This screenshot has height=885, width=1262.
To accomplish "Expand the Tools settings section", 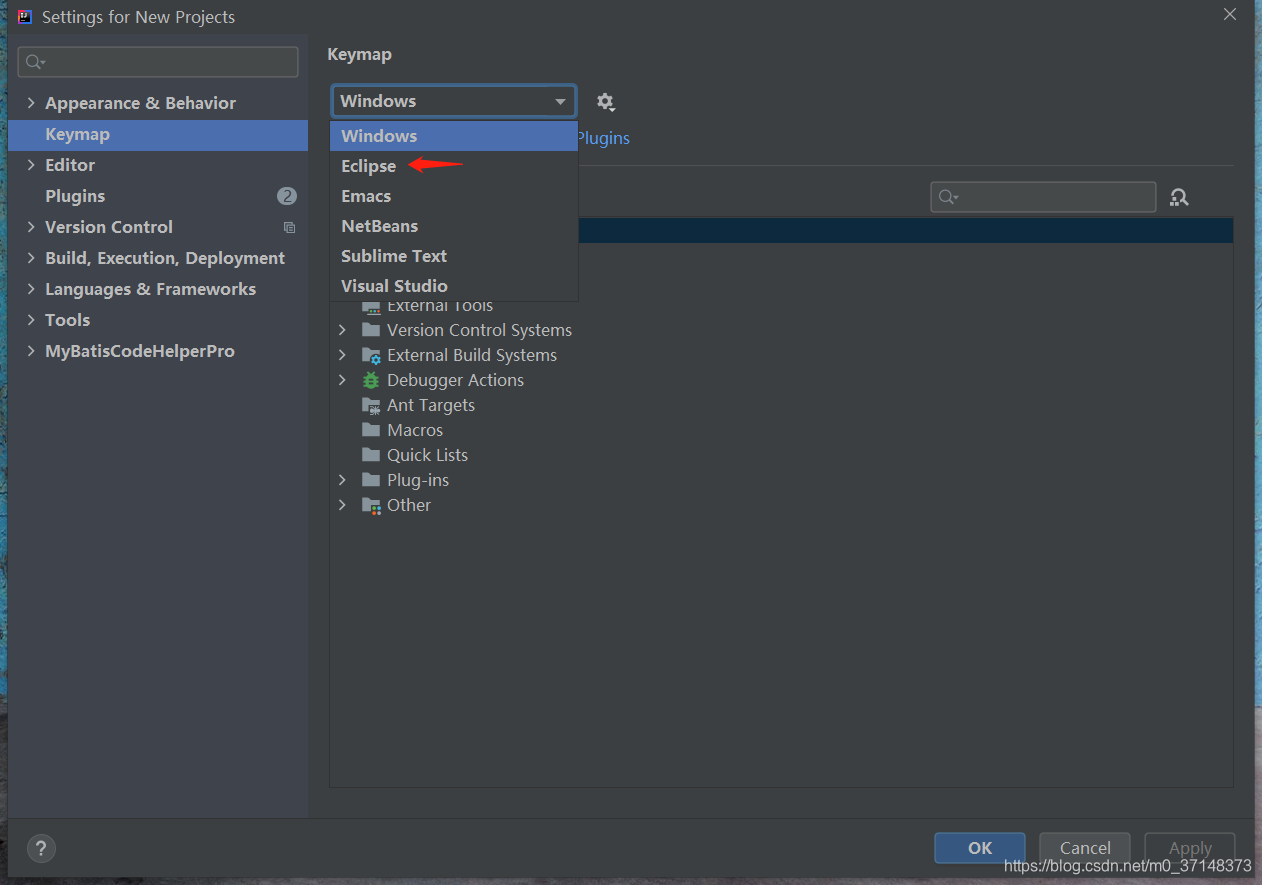I will pyautogui.click(x=31, y=320).
